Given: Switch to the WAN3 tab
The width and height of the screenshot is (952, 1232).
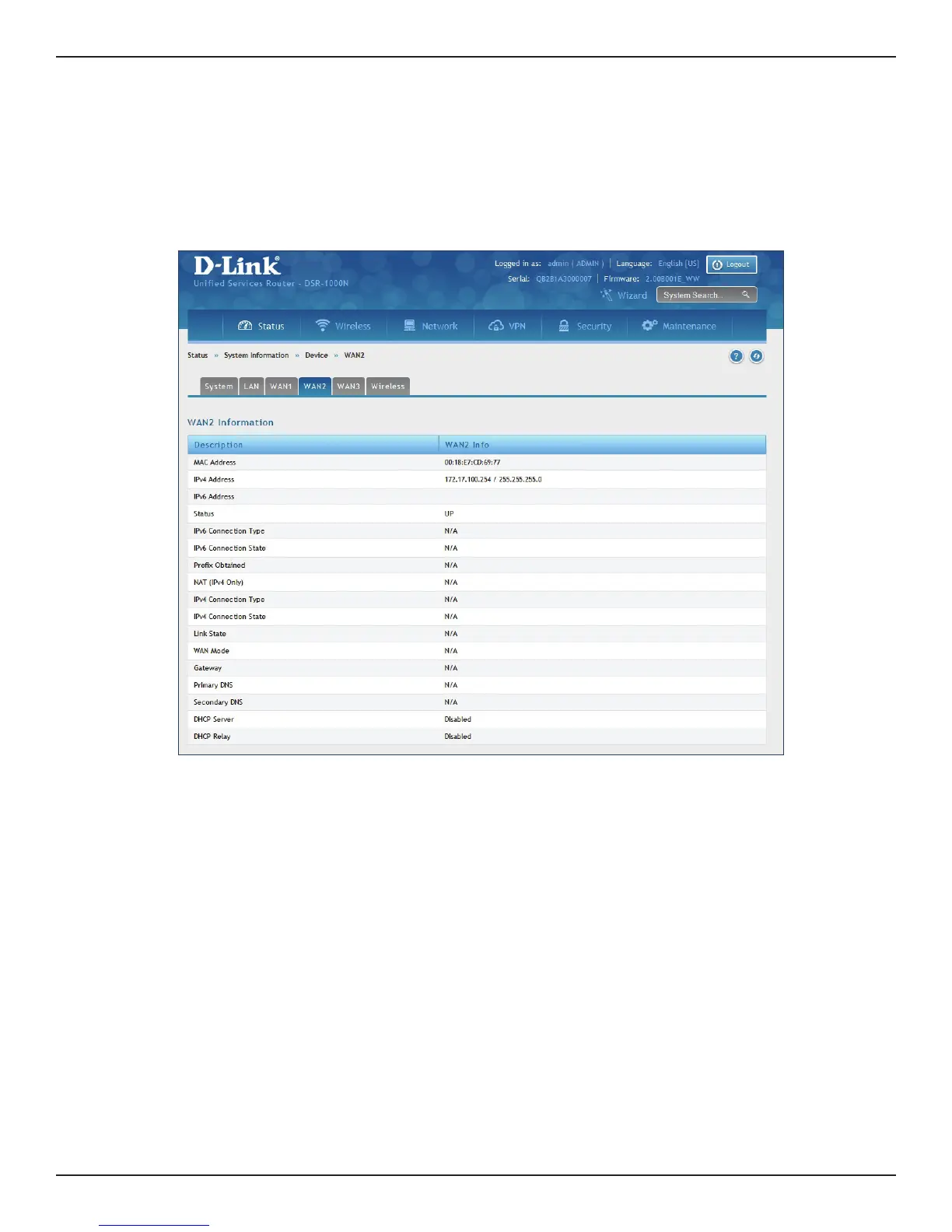Looking at the screenshot, I should (x=348, y=387).
